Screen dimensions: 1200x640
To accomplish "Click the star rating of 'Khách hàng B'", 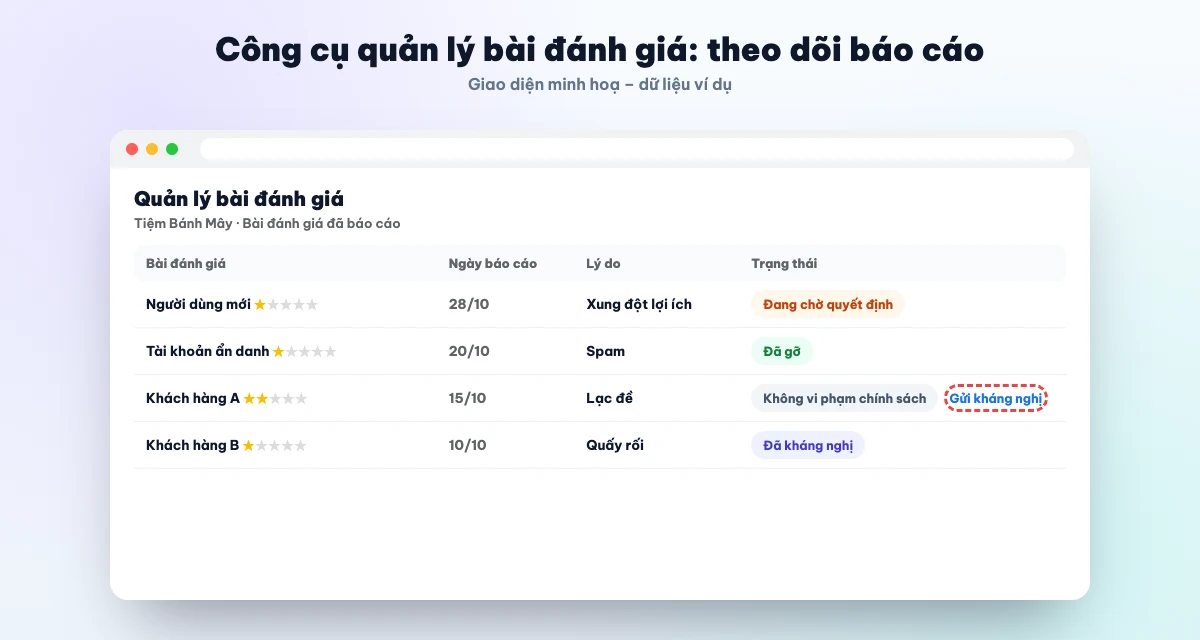I will click(x=275, y=445).
